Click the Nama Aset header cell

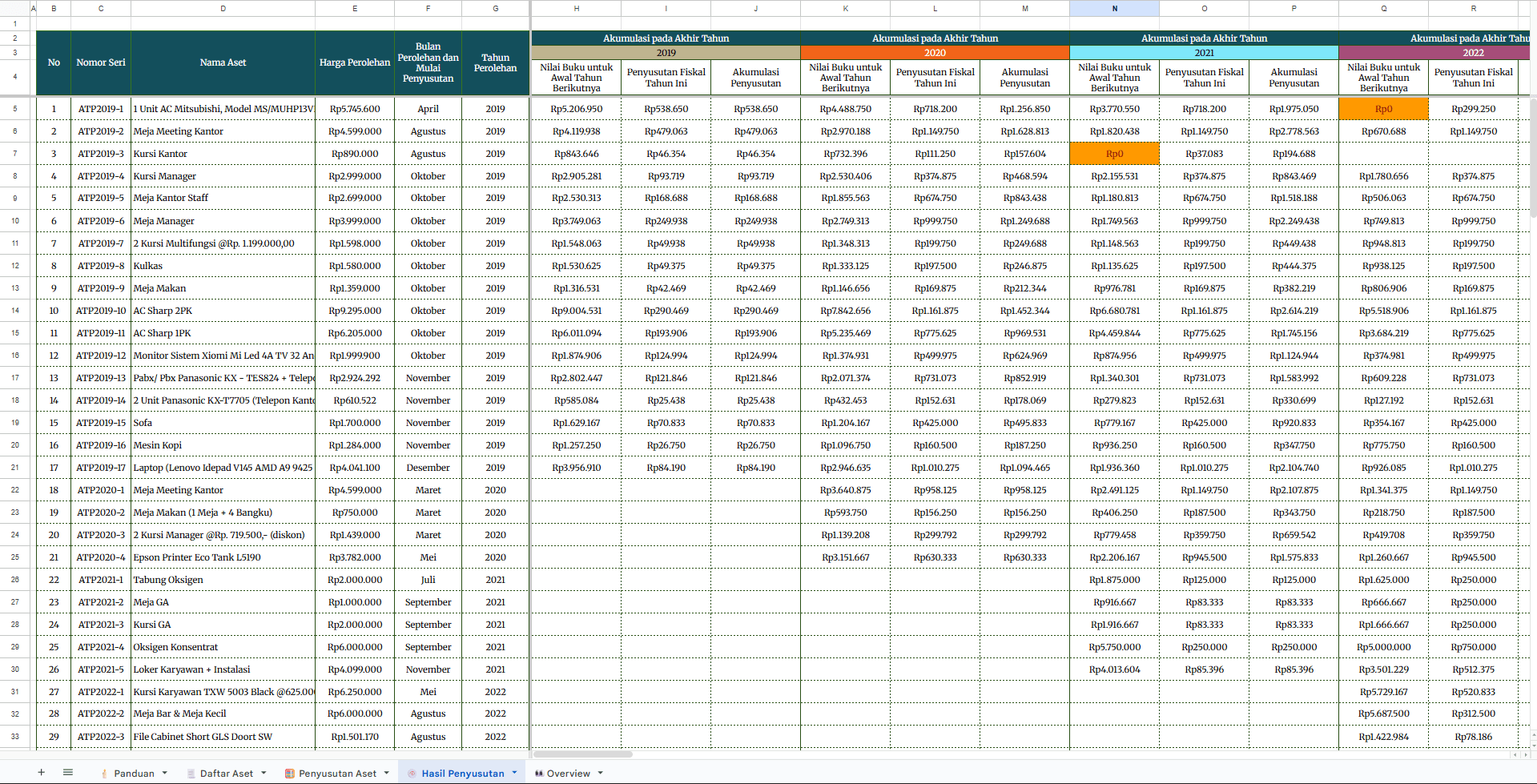[223, 62]
